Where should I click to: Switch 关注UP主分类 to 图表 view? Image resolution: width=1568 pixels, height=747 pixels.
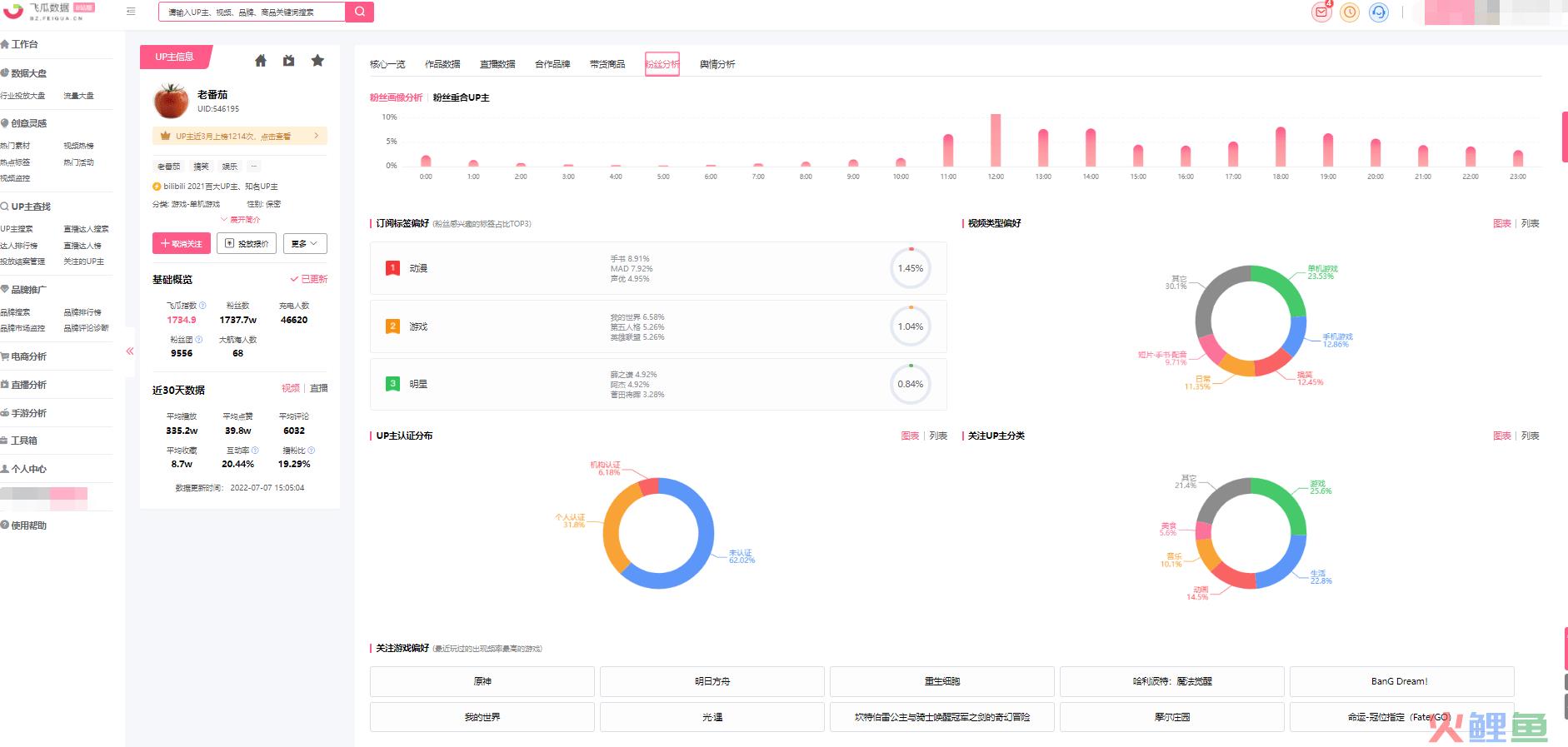coord(1502,436)
